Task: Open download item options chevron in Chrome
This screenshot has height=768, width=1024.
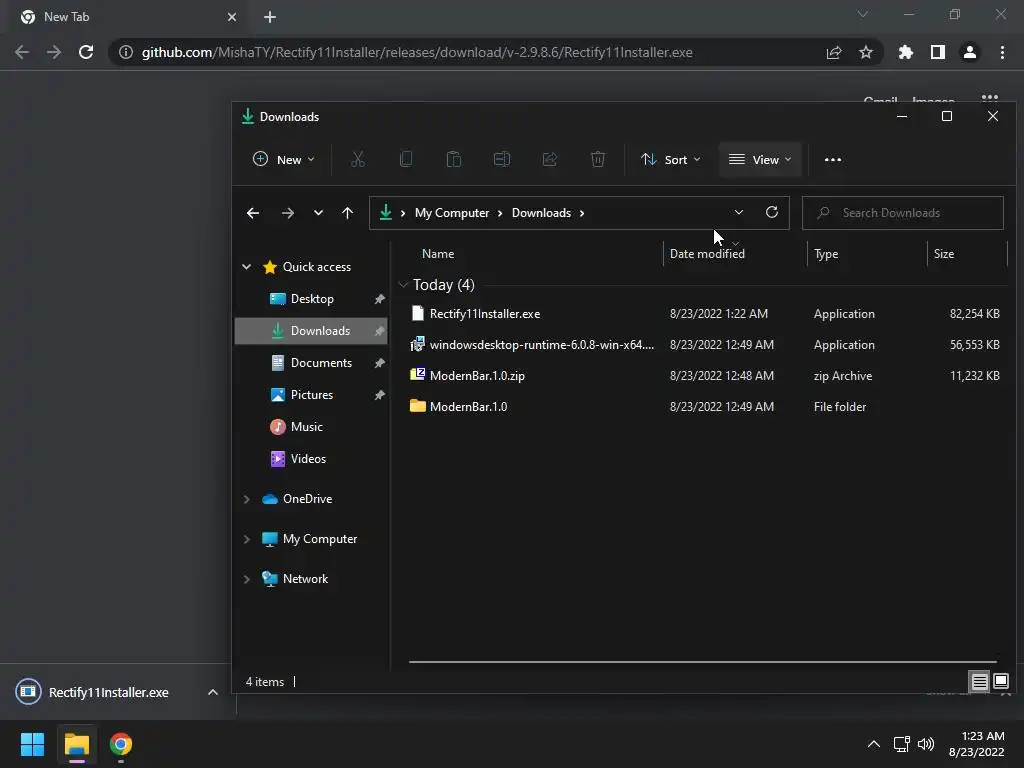Action: (x=213, y=692)
